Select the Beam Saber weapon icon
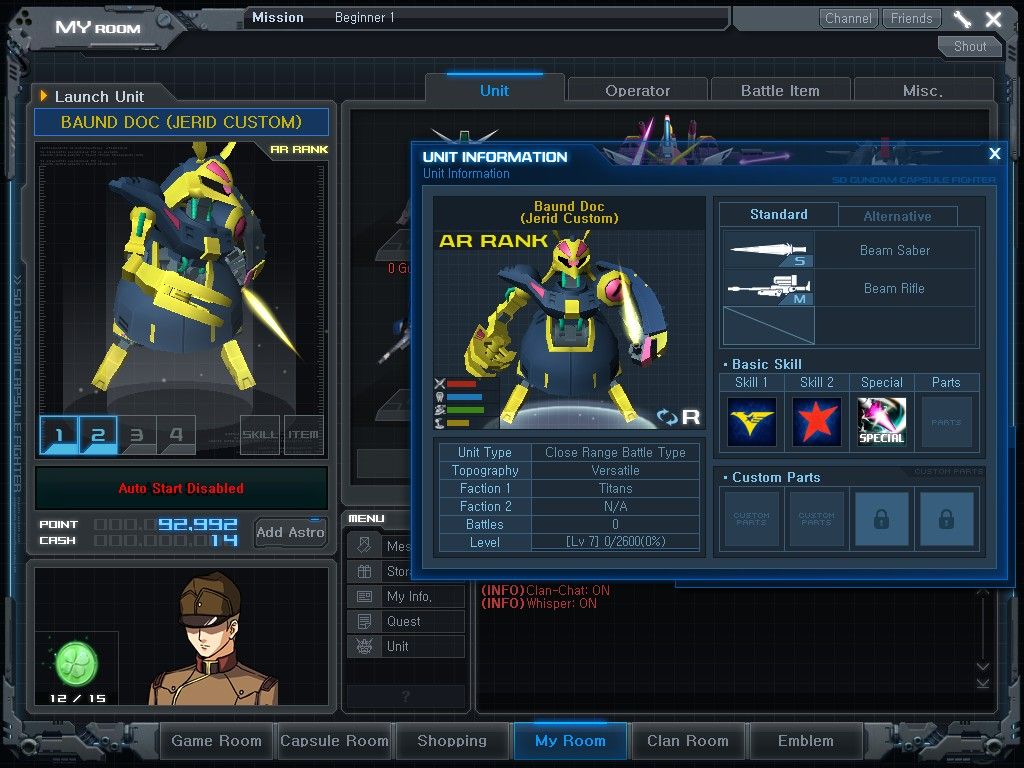This screenshot has width=1024, height=768. 769,249
